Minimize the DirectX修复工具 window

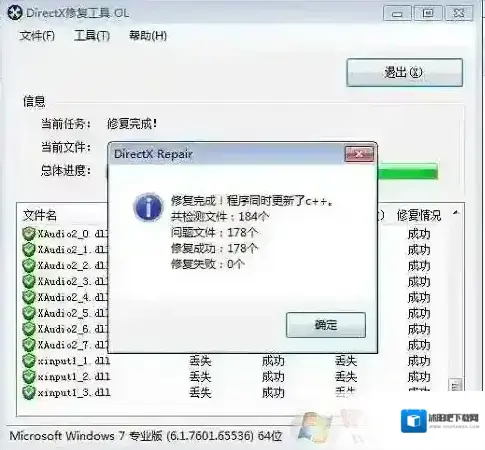click(397, 13)
